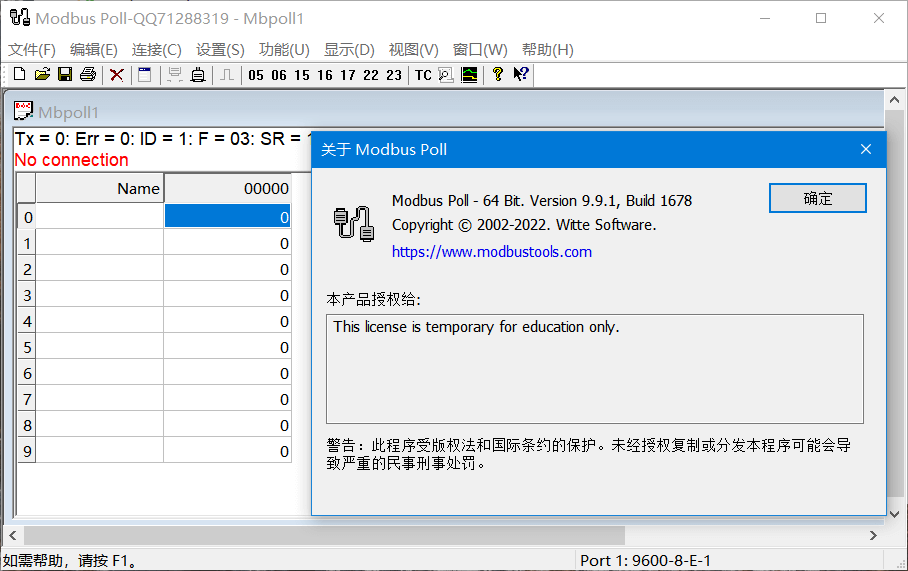Click the Mbpoll1 window title bar

(446, 111)
